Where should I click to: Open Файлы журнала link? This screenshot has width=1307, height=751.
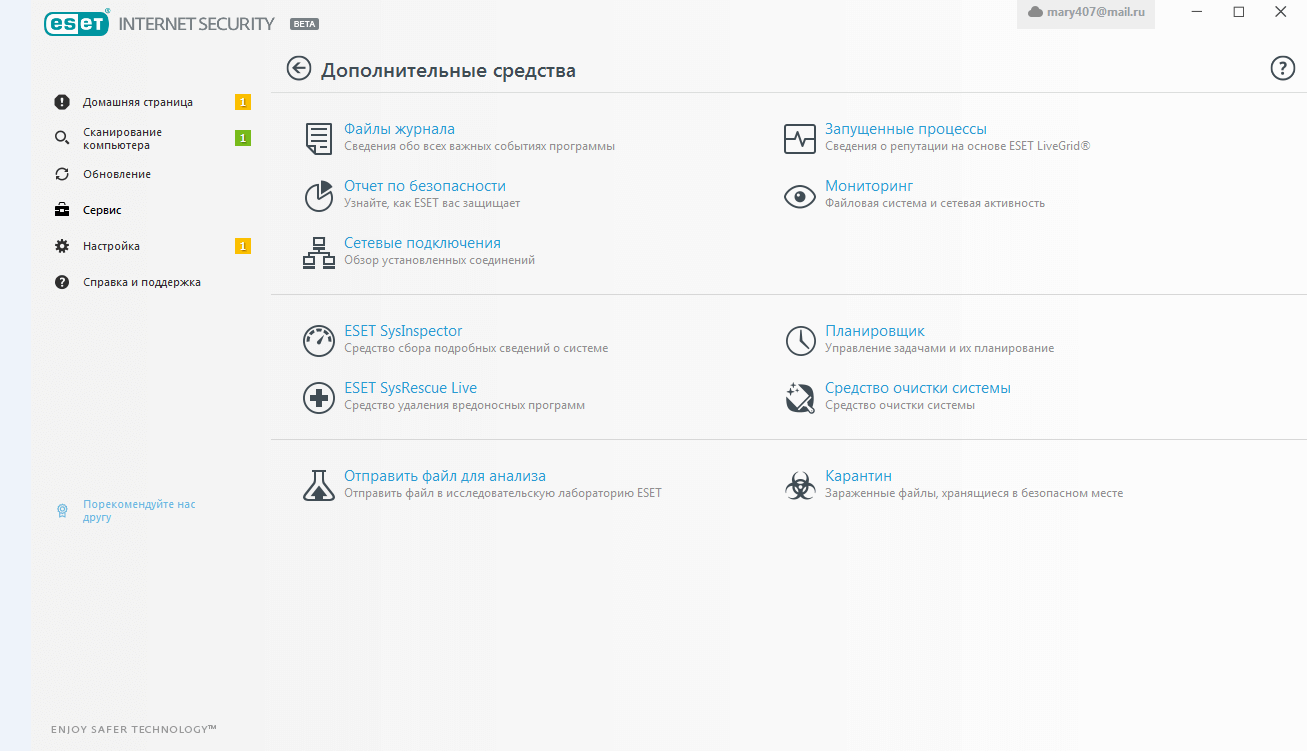tap(399, 129)
